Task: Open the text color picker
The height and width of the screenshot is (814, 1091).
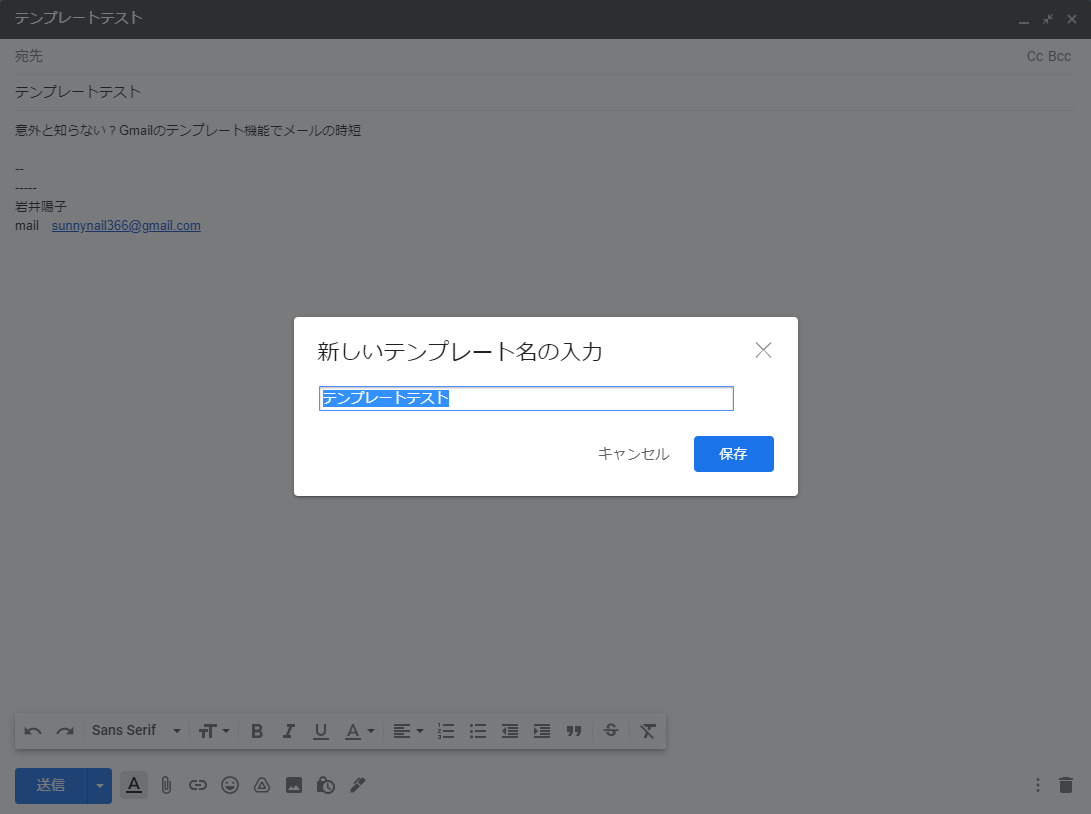Action: (359, 731)
